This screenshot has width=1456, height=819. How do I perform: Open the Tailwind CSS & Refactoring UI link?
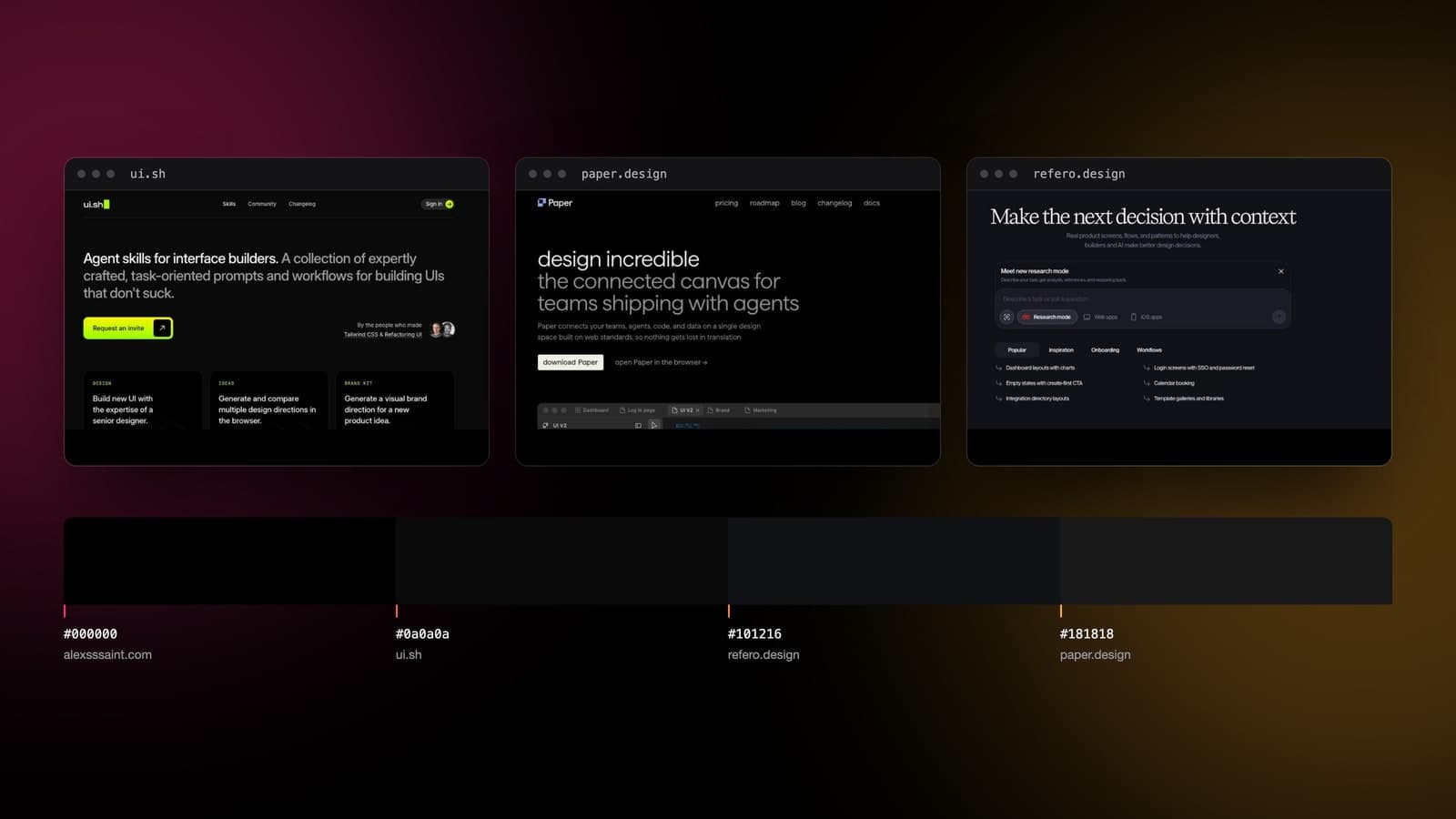(x=382, y=334)
